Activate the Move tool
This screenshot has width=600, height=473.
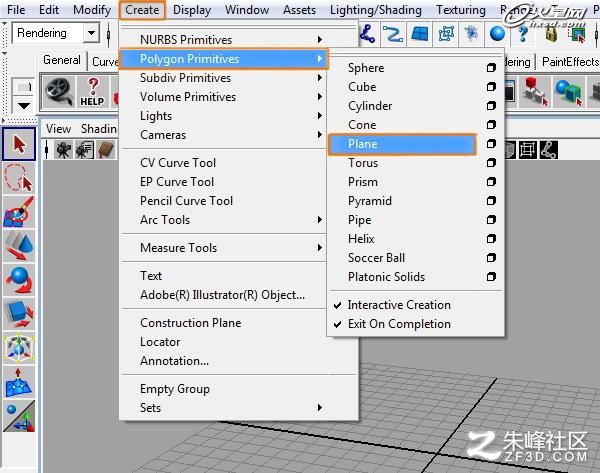pyautogui.click(x=19, y=246)
